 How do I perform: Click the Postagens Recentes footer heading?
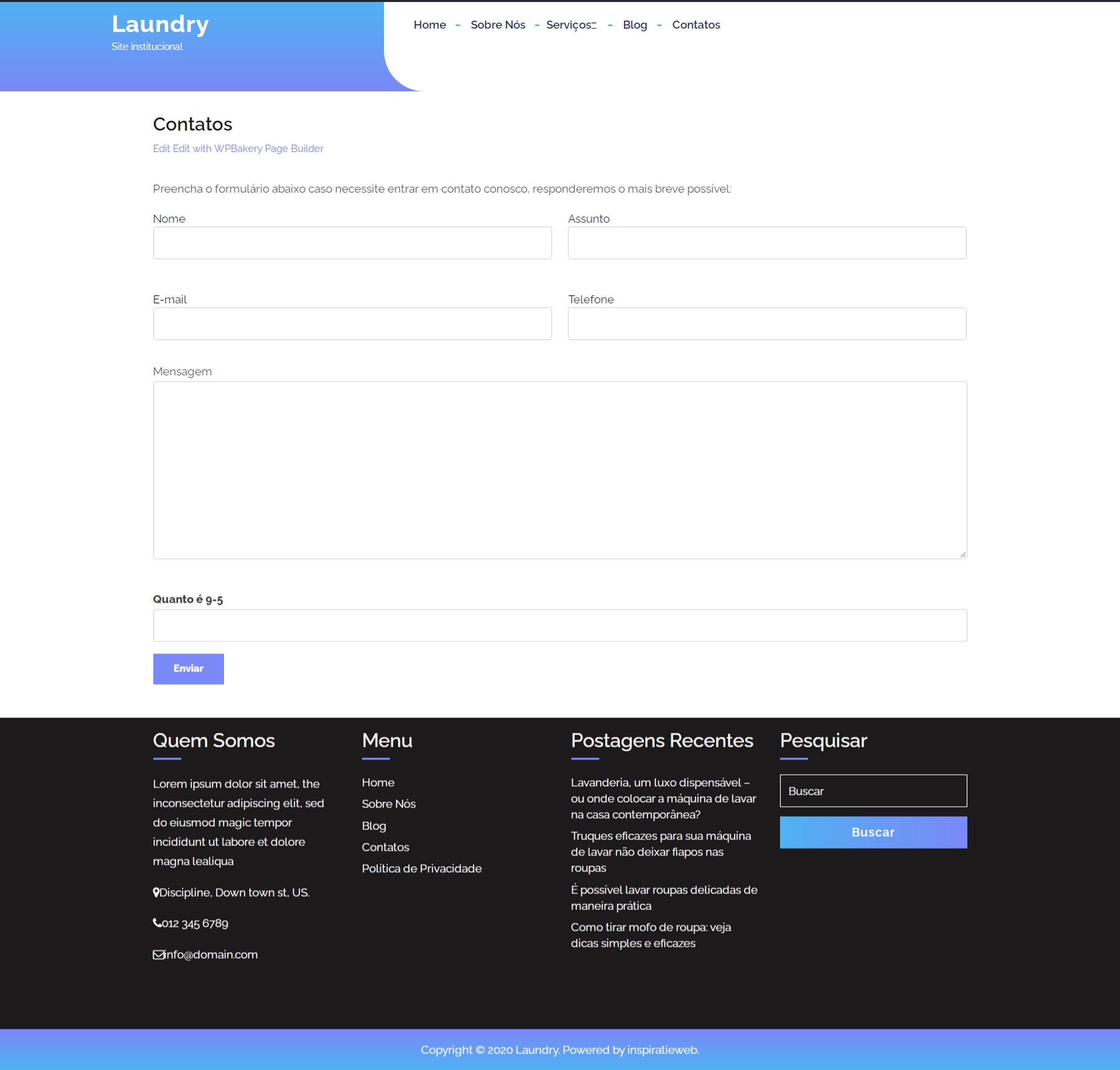[661, 740]
